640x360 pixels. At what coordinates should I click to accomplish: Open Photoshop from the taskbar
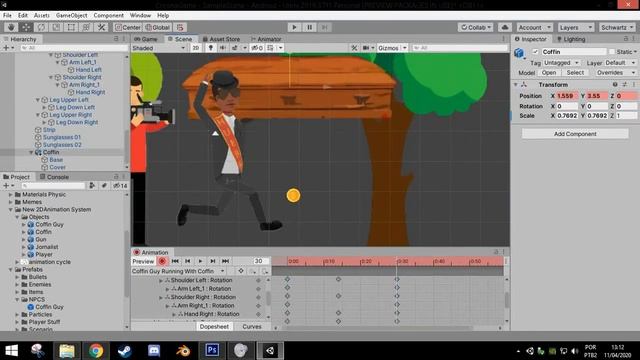[212, 350]
